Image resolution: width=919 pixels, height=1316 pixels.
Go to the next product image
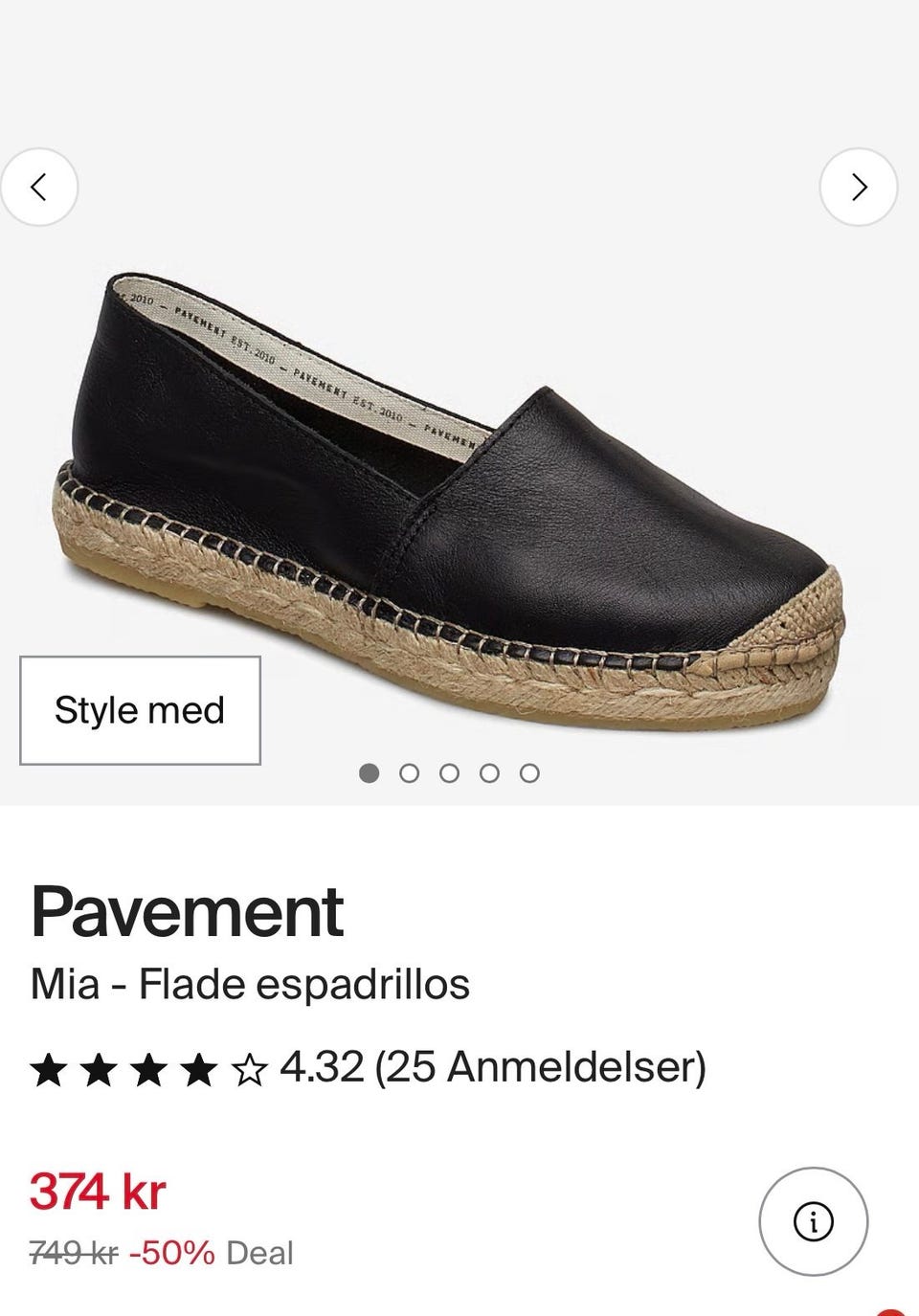[x=859, y=187]
